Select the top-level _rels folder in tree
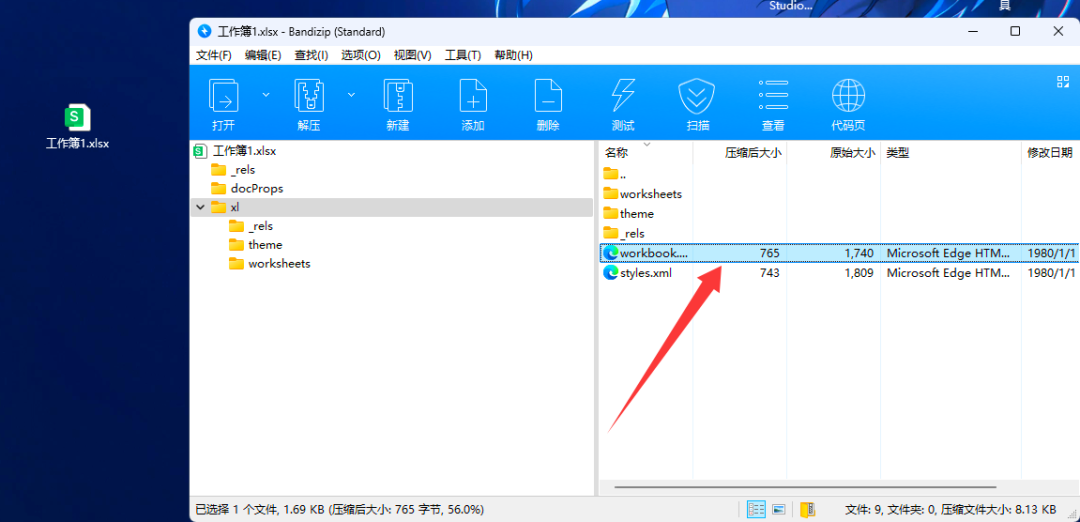This screenshot has width=1080, height=522. coord(243,169)
